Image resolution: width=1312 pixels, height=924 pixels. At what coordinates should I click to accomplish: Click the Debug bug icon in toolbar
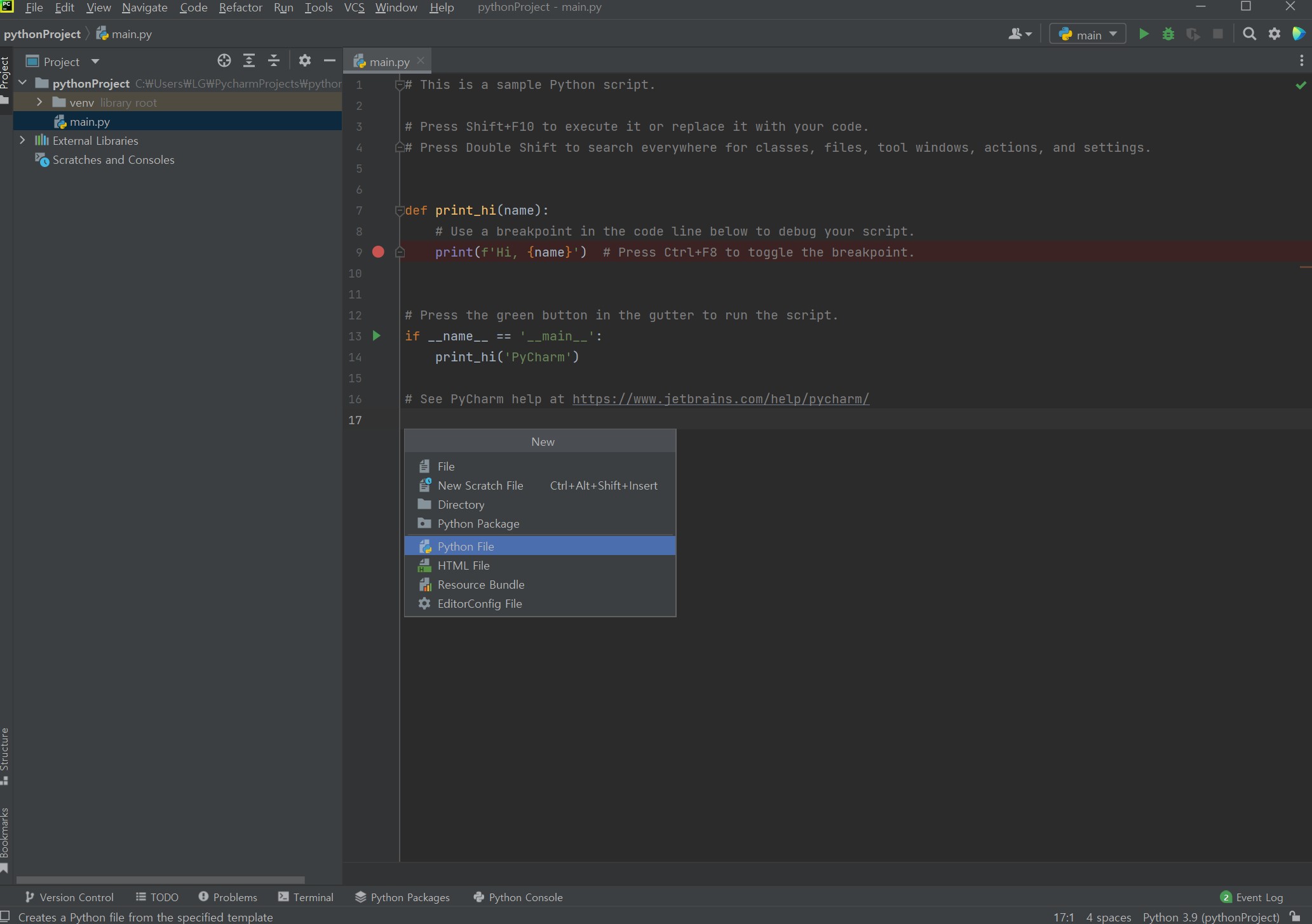1168,34
